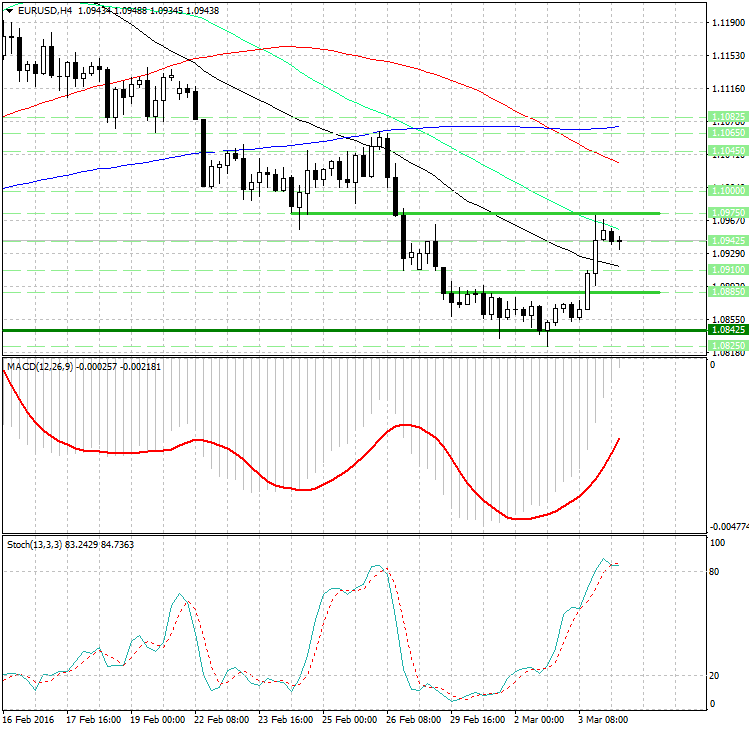Click the triangle arrow beside EURUSD,H4 title

(x=10, y=10)
